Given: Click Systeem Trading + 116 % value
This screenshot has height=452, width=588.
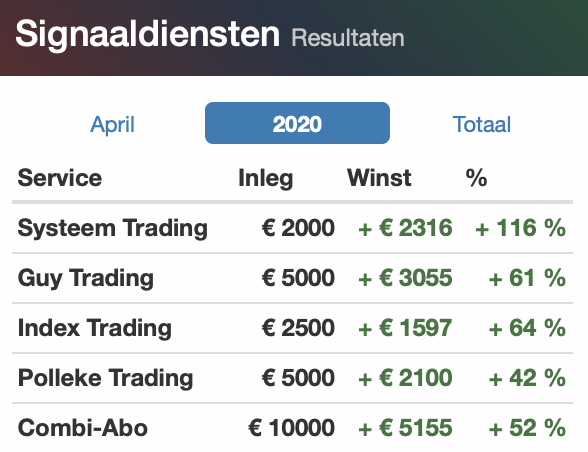Looking at the screenshot, I should [x=520, y=228].
